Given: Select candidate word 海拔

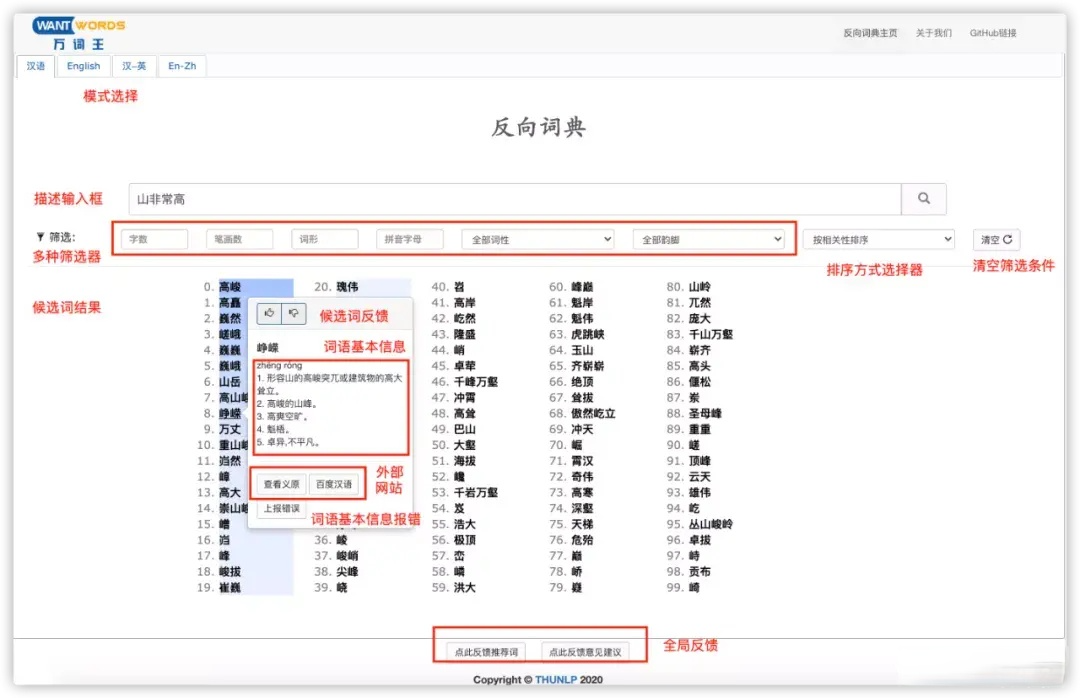Looking at the screenshot, I should click(x=465, y=461).
